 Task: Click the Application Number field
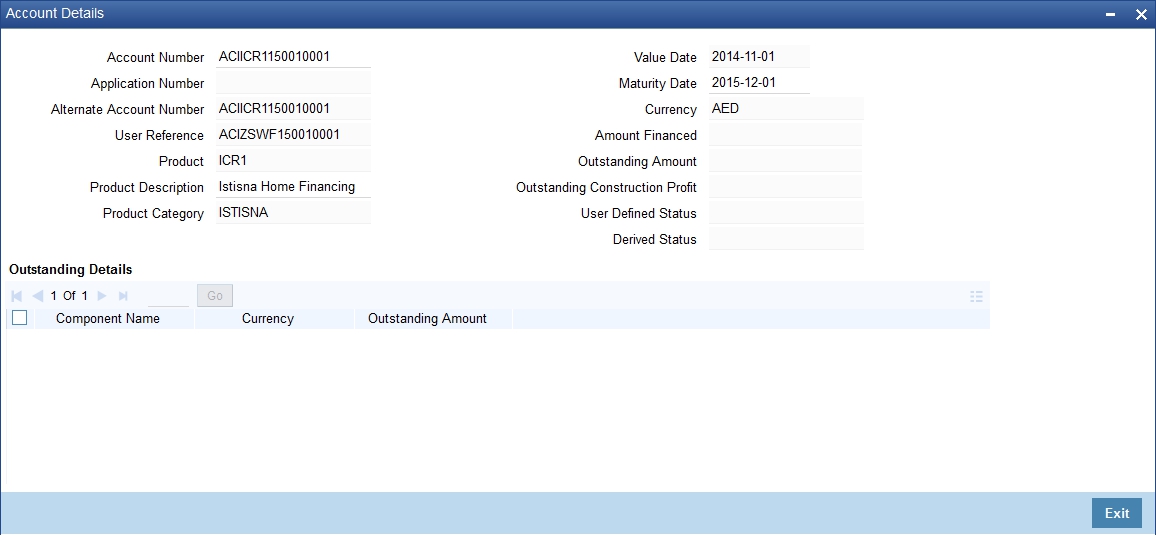tap(293, 83)
